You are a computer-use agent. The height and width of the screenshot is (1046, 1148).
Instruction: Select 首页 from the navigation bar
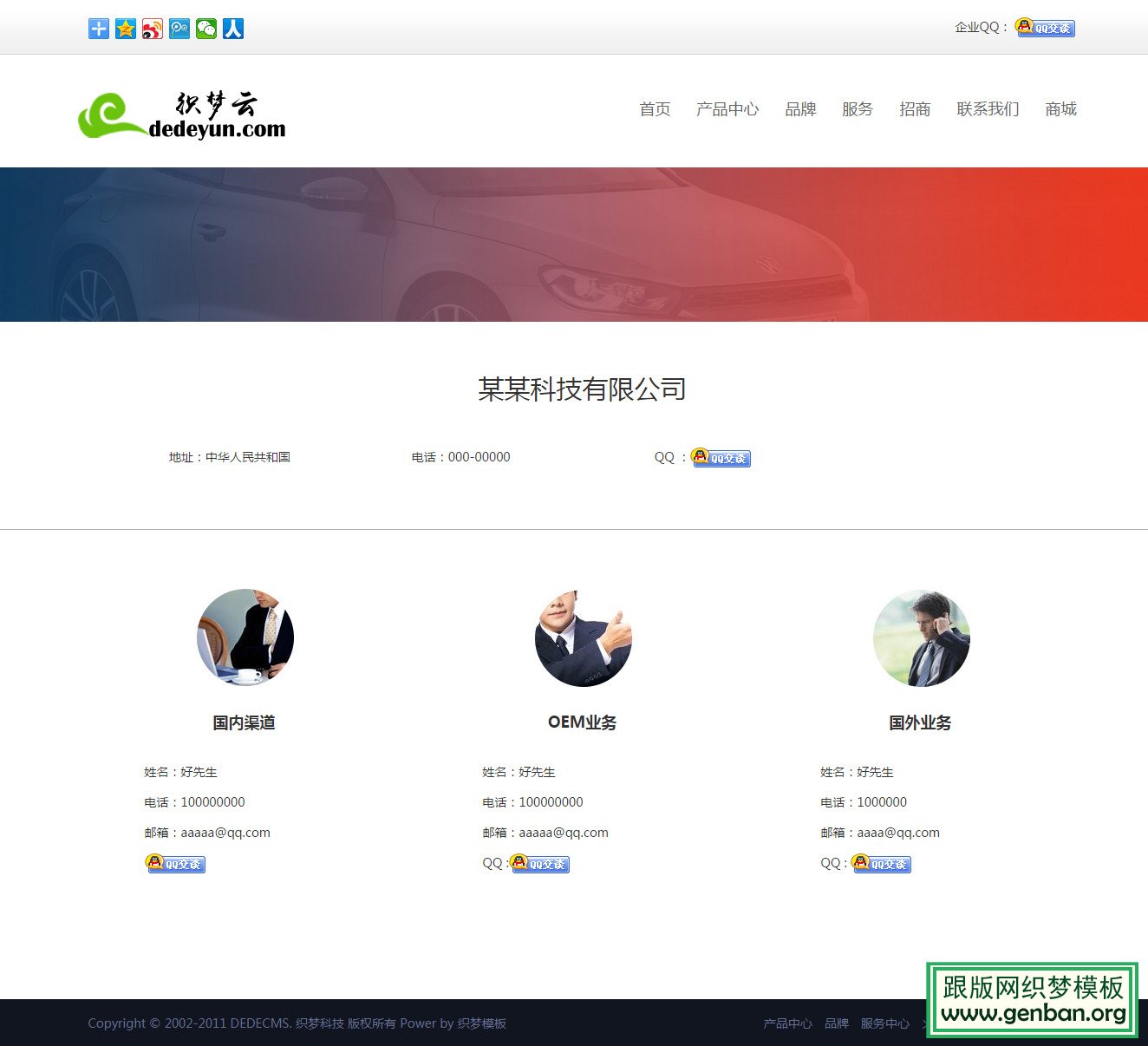tap(654, 109)
